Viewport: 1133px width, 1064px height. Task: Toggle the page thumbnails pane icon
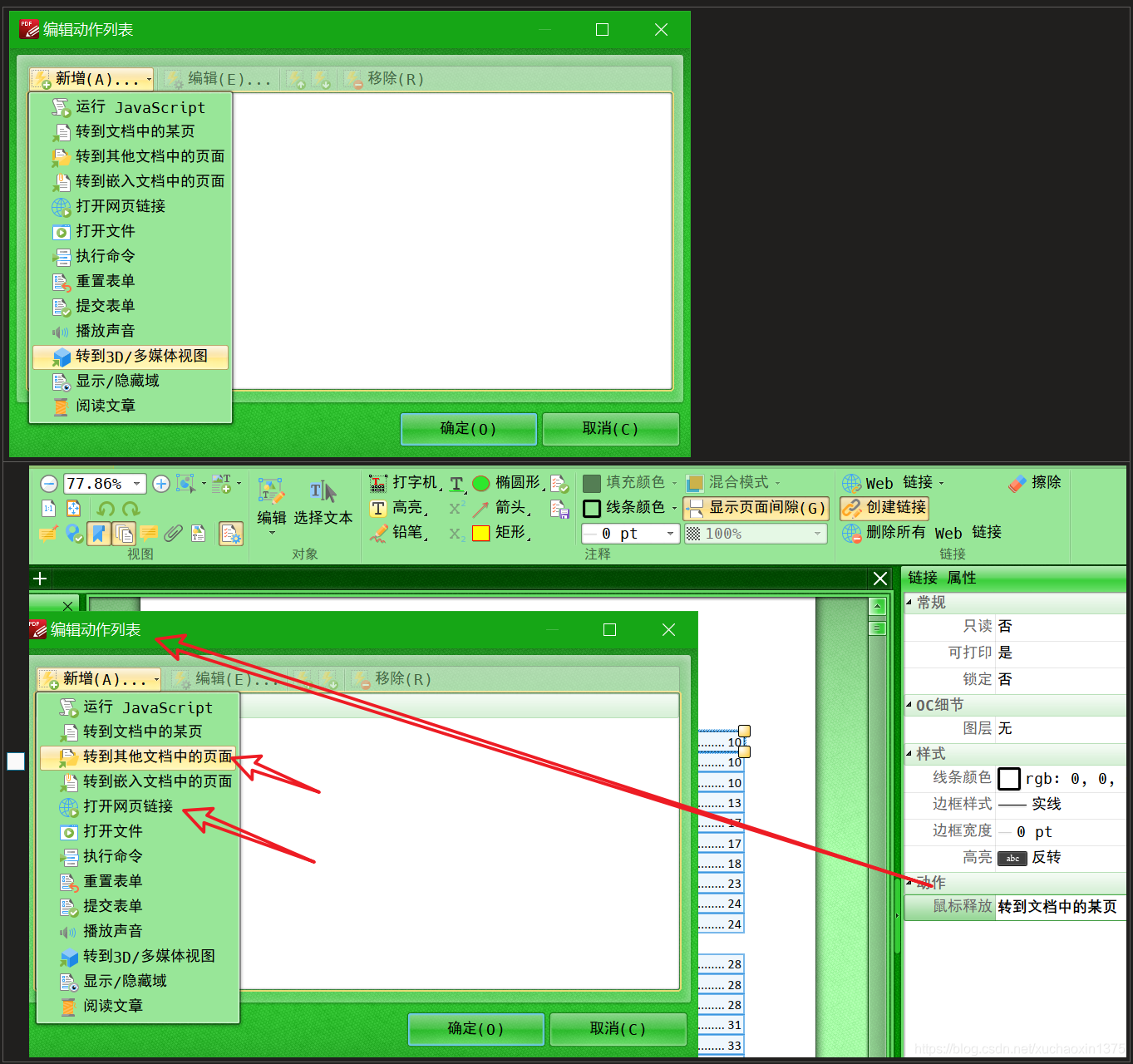click(124, 534)
